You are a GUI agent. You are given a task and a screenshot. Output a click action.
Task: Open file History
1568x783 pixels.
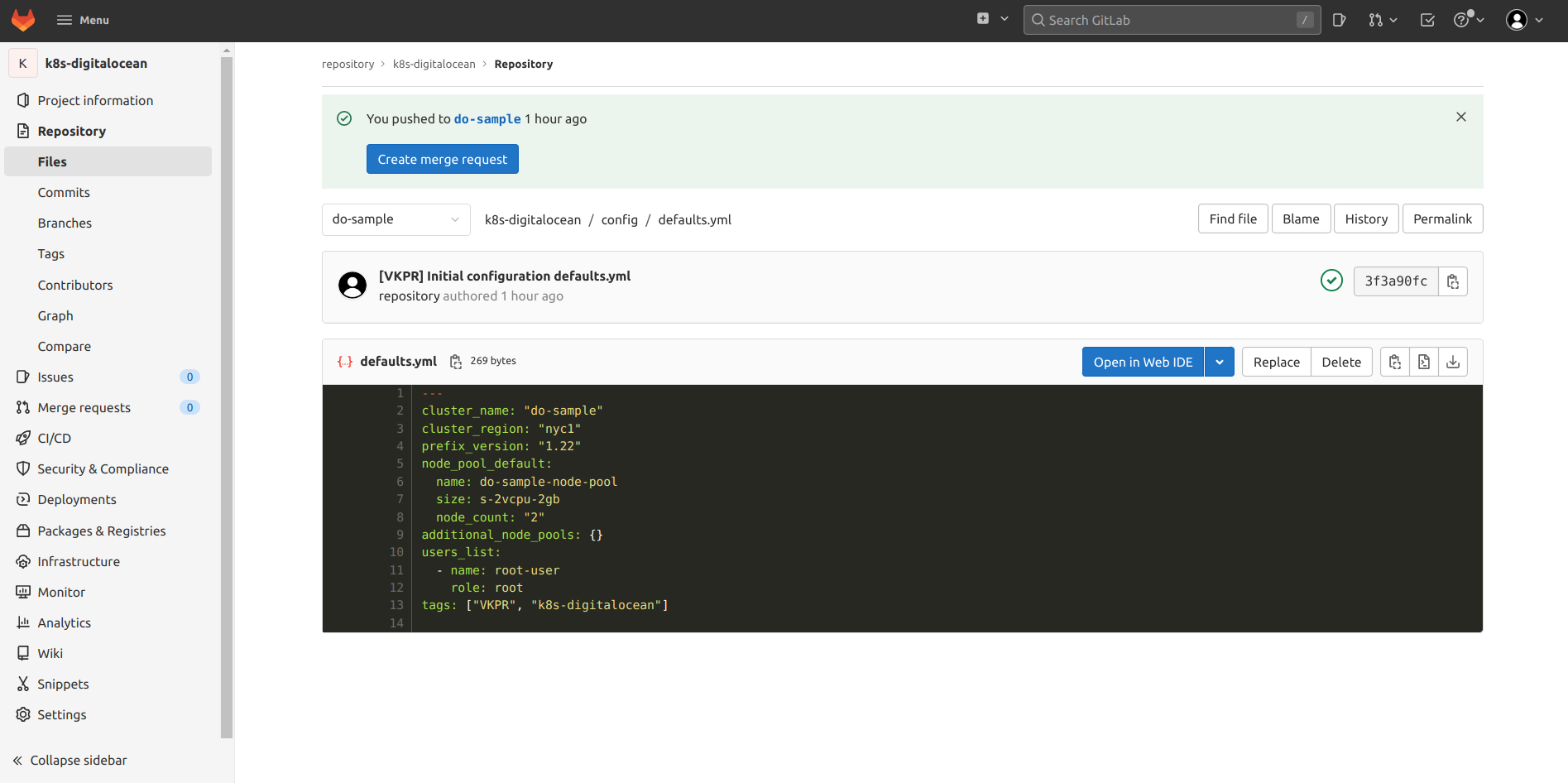click(x=1366, y=219)
